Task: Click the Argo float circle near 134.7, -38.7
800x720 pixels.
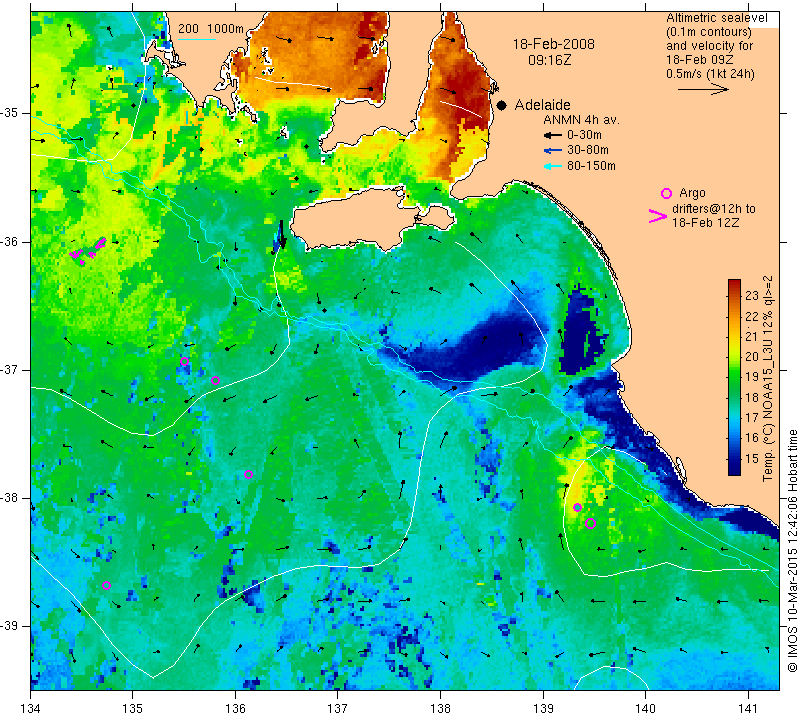Action: point(106,585)
